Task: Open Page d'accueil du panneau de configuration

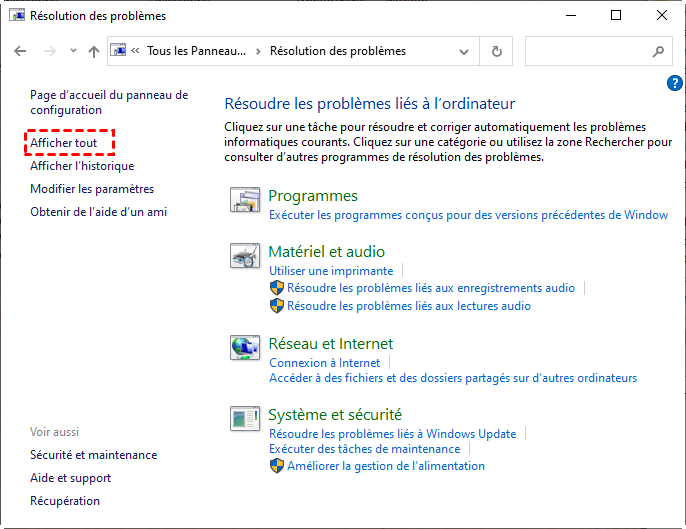Action: 109,102
